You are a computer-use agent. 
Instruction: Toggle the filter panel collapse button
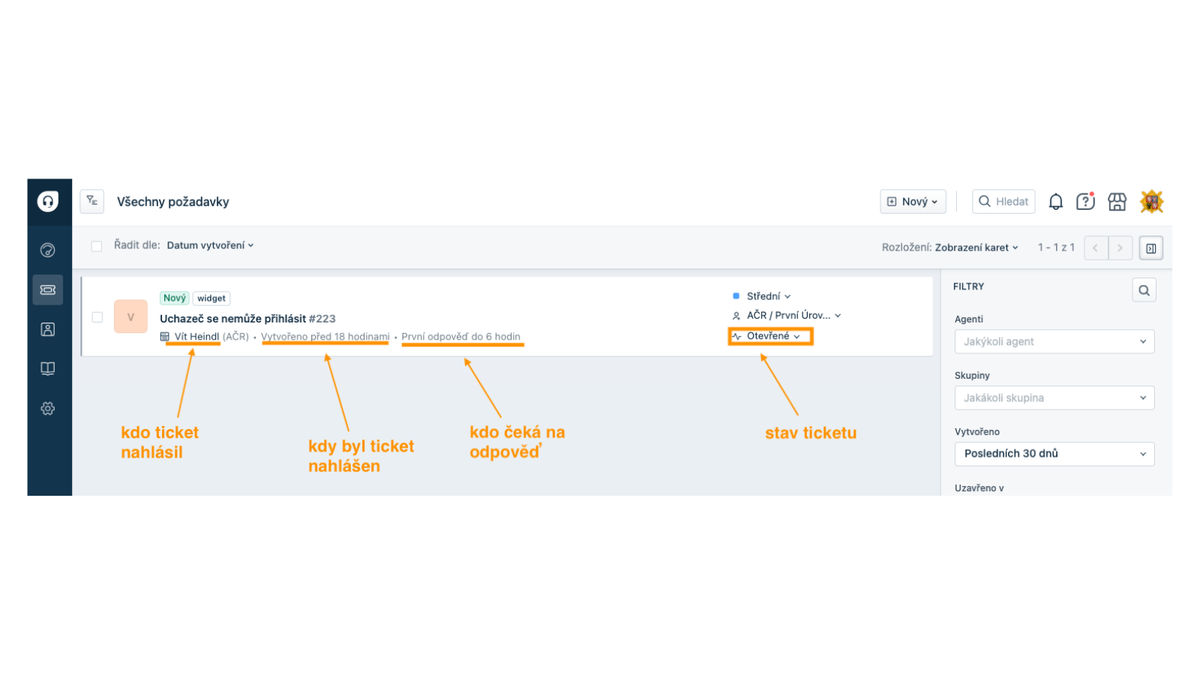click(x=1151, y=248)
